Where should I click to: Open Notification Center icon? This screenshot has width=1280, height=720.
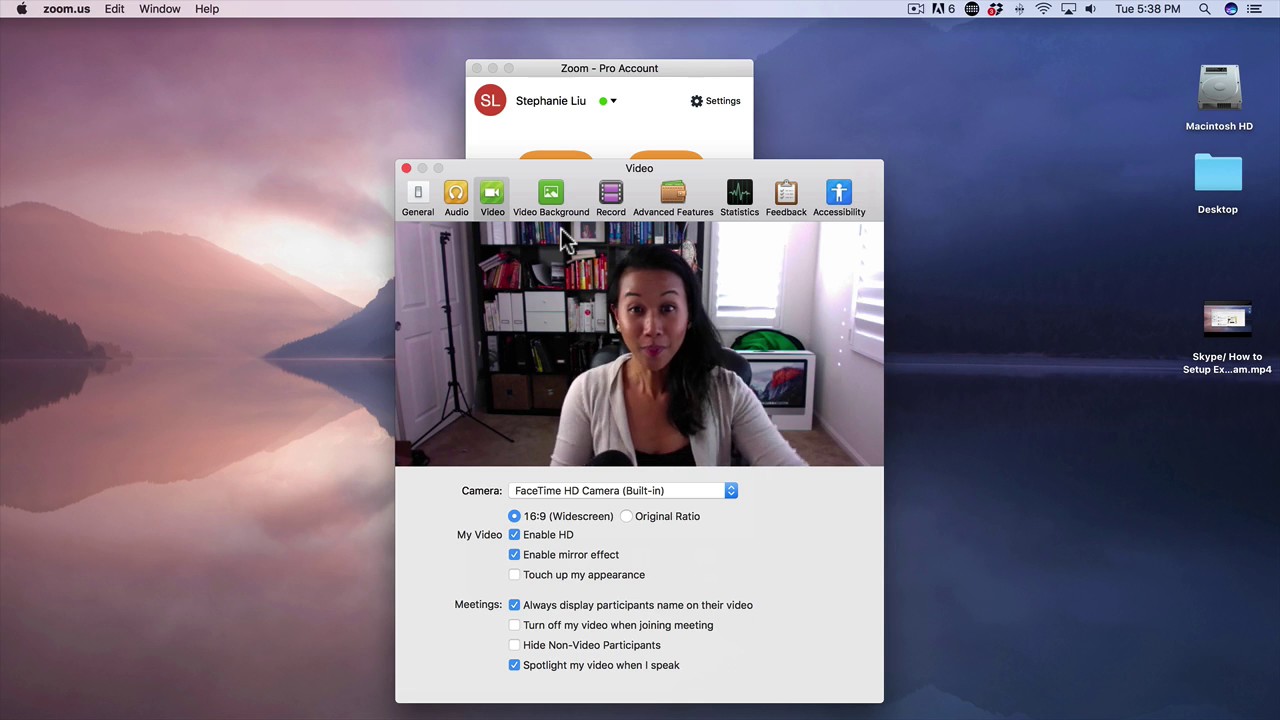[x=1255, y=9]
